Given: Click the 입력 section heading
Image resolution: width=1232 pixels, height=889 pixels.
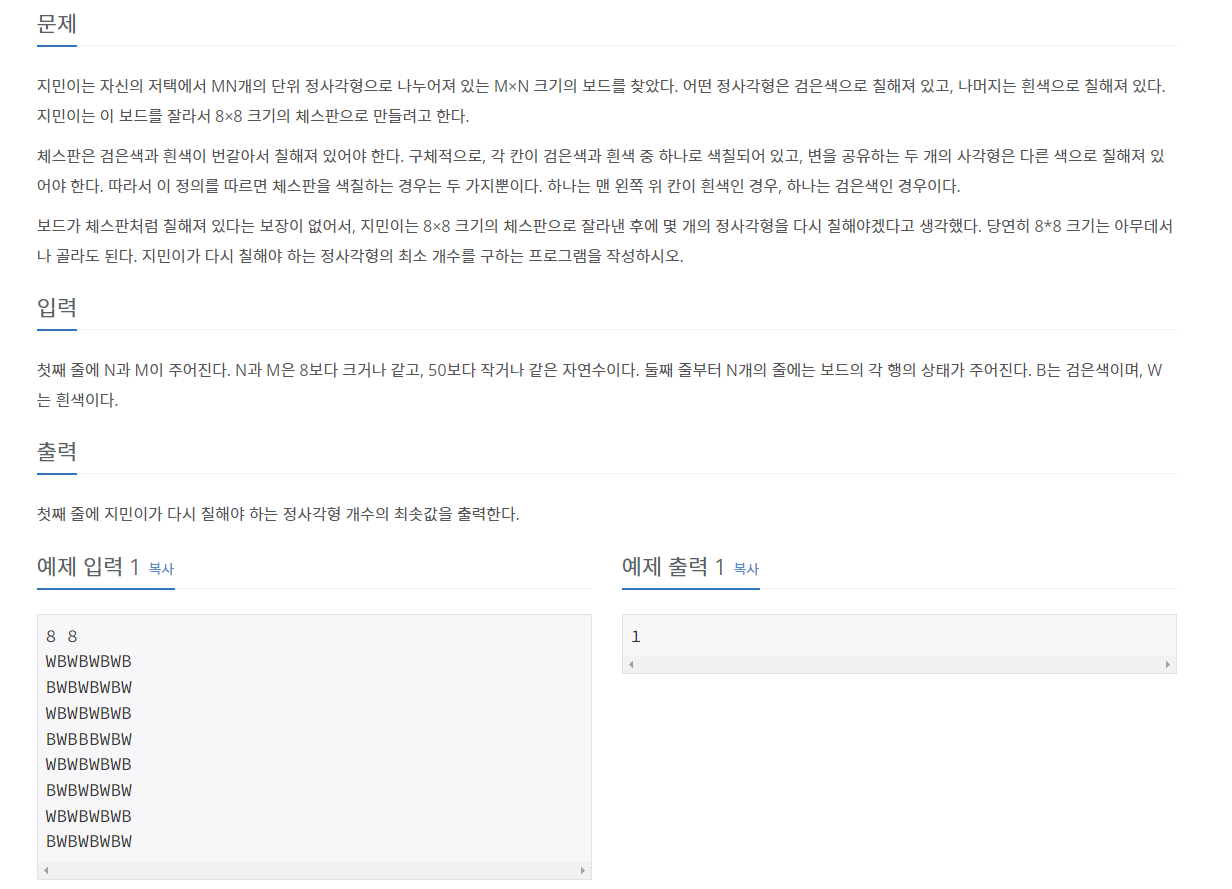Looking at the screenshot, I should (57, 308).
